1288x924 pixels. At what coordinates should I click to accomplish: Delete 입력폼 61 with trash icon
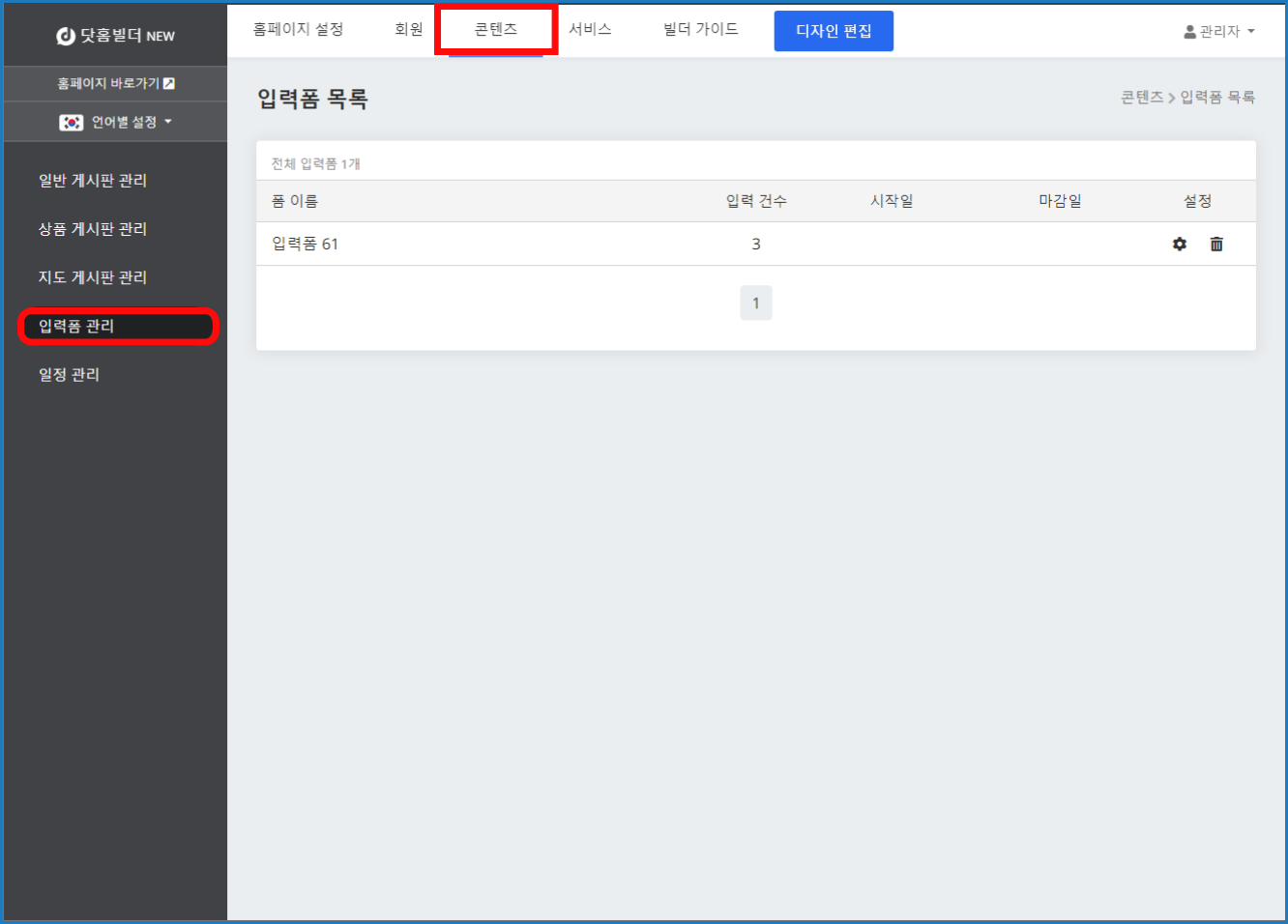pos(1216,245)
